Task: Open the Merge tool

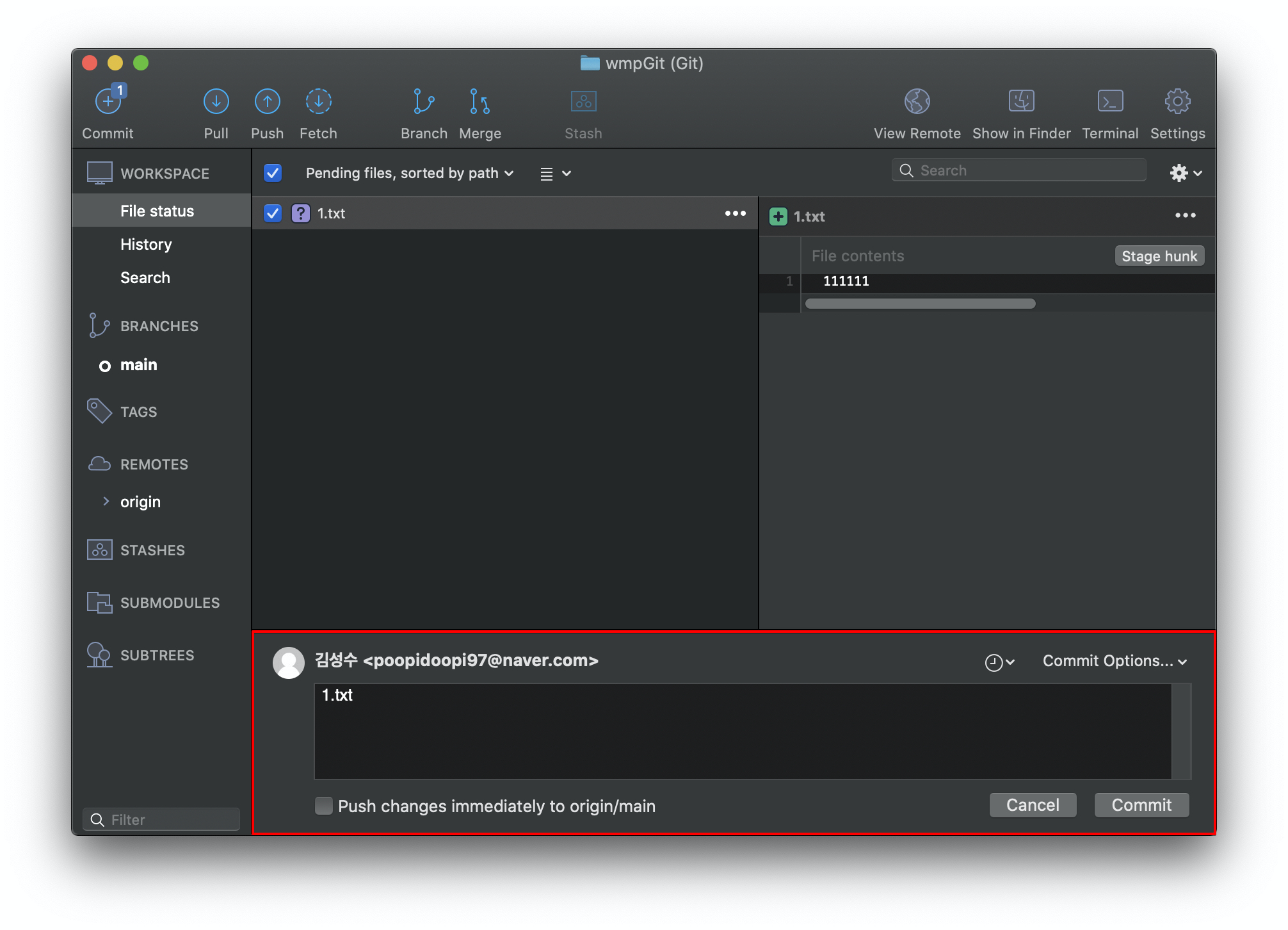Action: pos(479,102)
